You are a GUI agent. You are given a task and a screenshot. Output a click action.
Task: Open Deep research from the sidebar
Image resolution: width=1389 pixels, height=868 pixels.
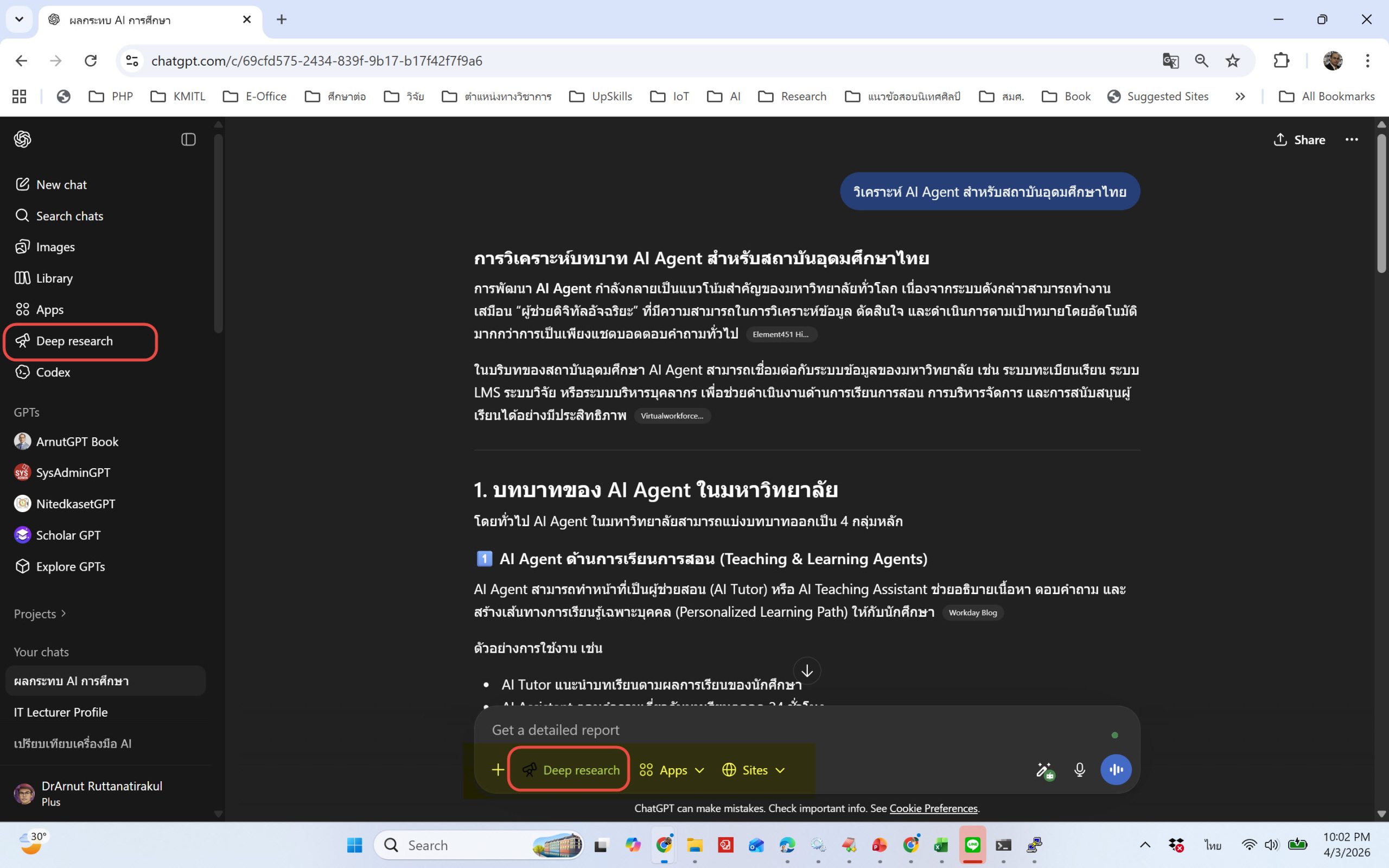point(75,341)
